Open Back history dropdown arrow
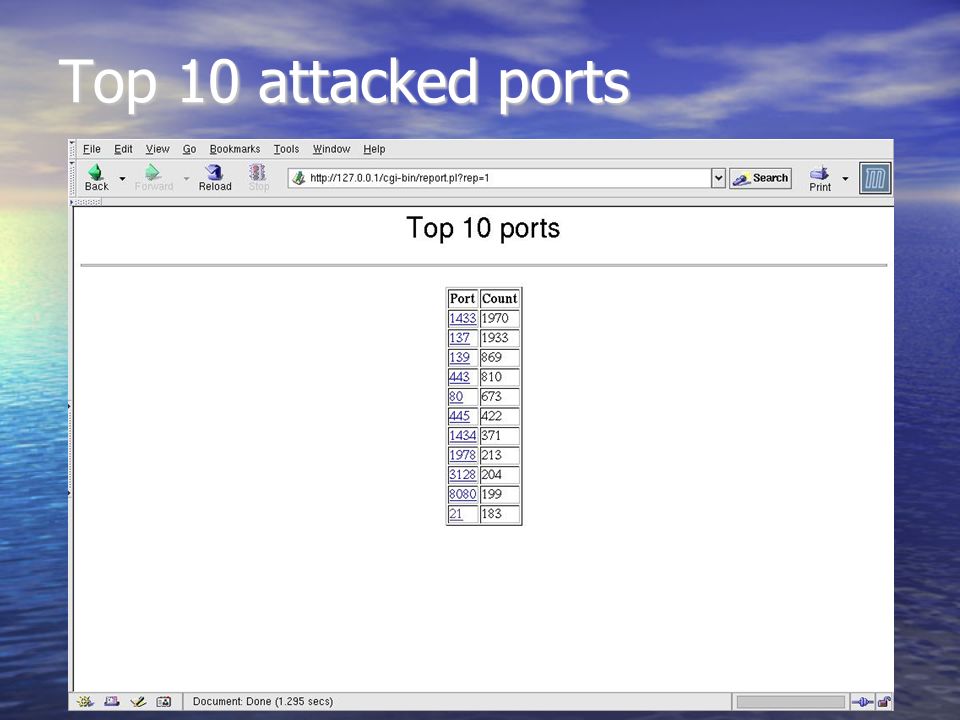 (x=122, y=179)
